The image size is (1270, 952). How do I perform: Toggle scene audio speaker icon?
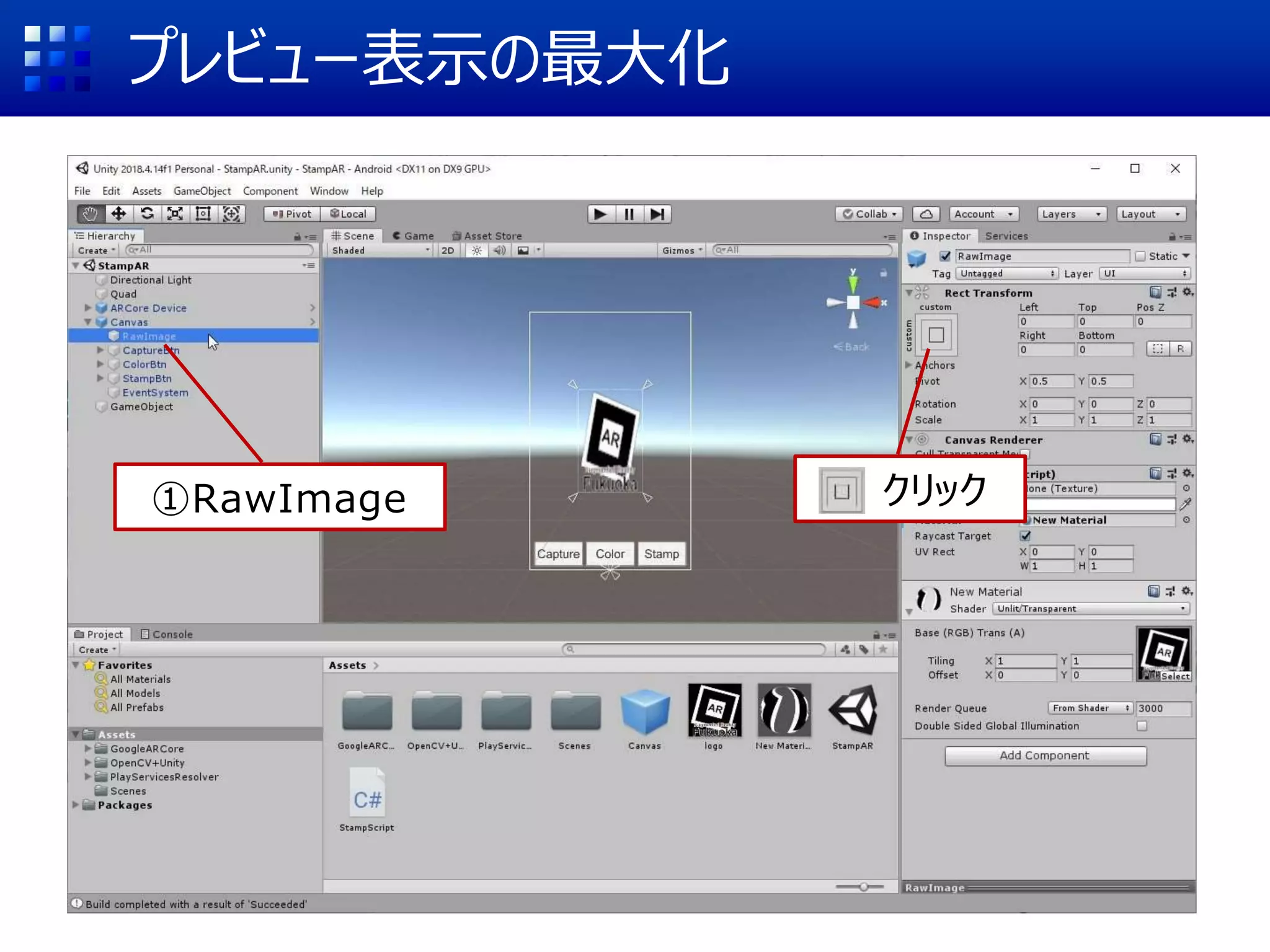(499, 250)
